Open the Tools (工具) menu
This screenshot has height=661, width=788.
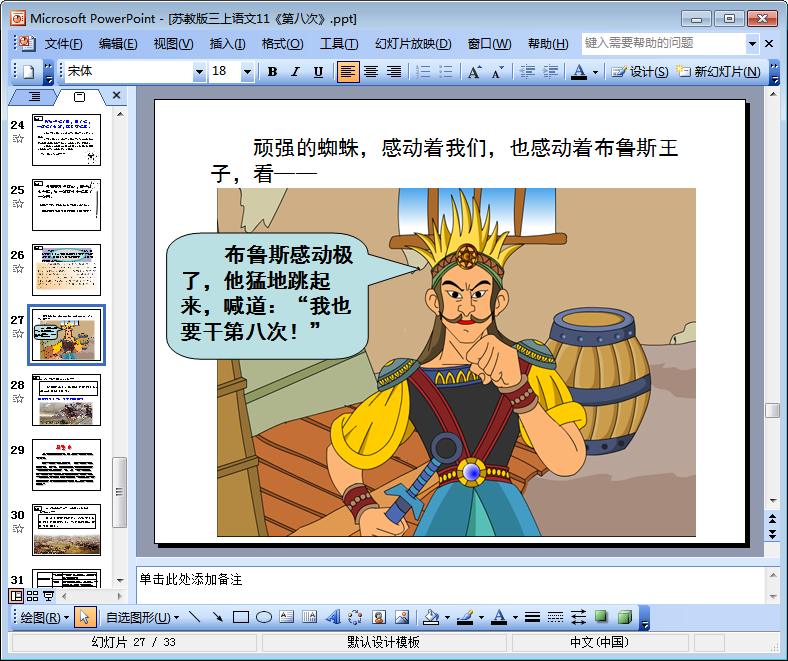click(x=339, y=44)
